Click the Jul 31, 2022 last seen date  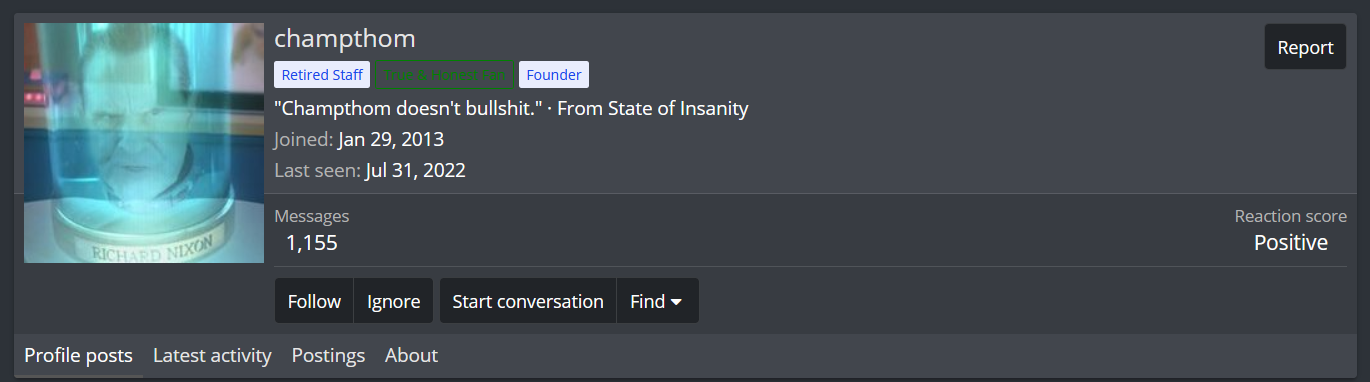[x=416, y=170]
